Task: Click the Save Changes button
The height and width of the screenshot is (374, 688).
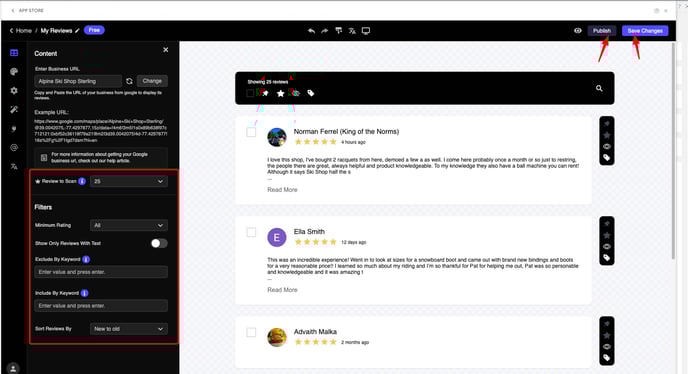Action: (x=645, y=31)
